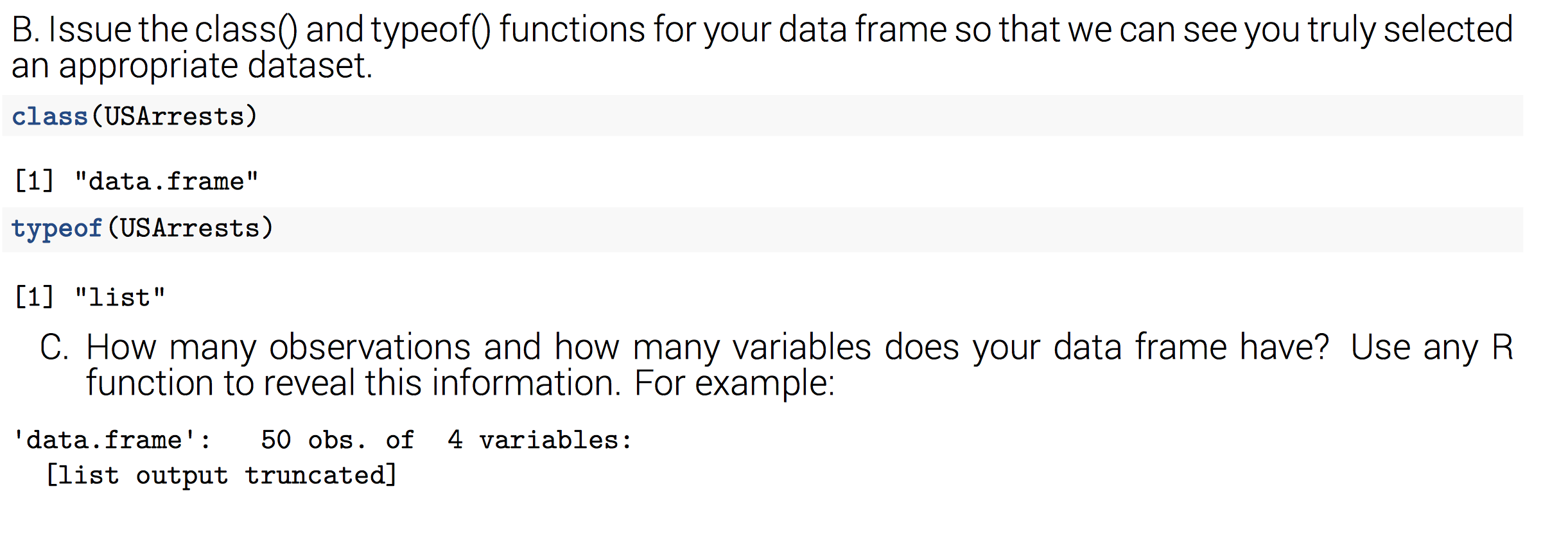Image resolution: width=1568 pixels, height=534 pixels.
Task: Click the word "variables:" in the str output
Action: click(555, 440)
